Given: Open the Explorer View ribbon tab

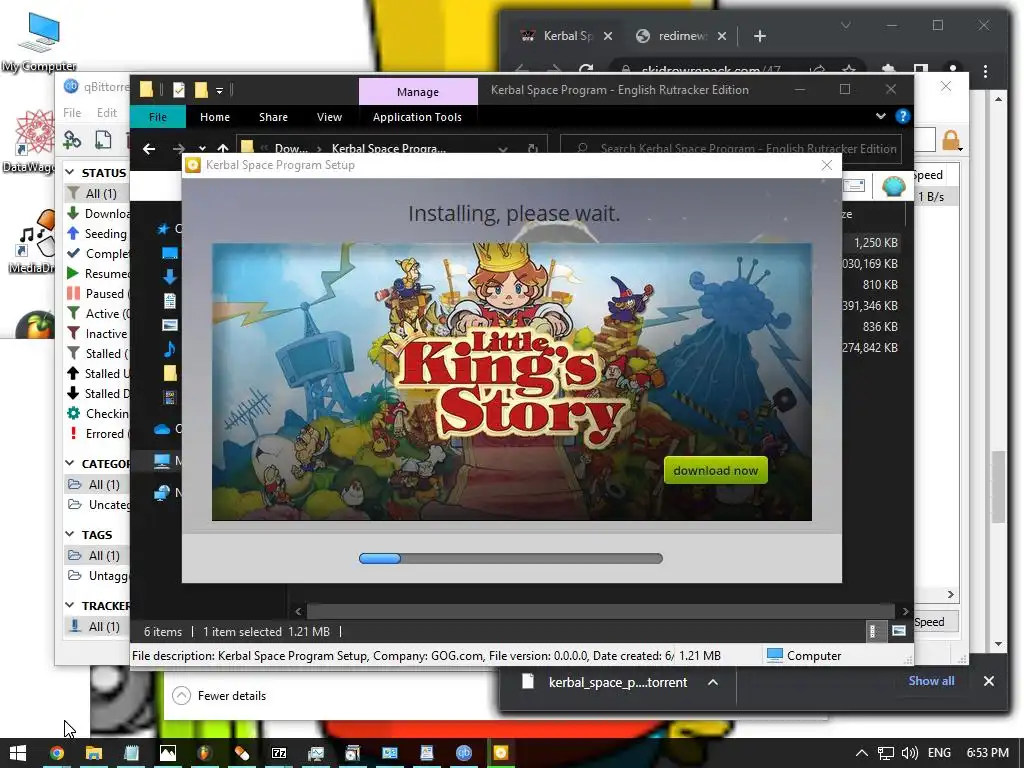Looking at the screenshot, I should 329,117.
